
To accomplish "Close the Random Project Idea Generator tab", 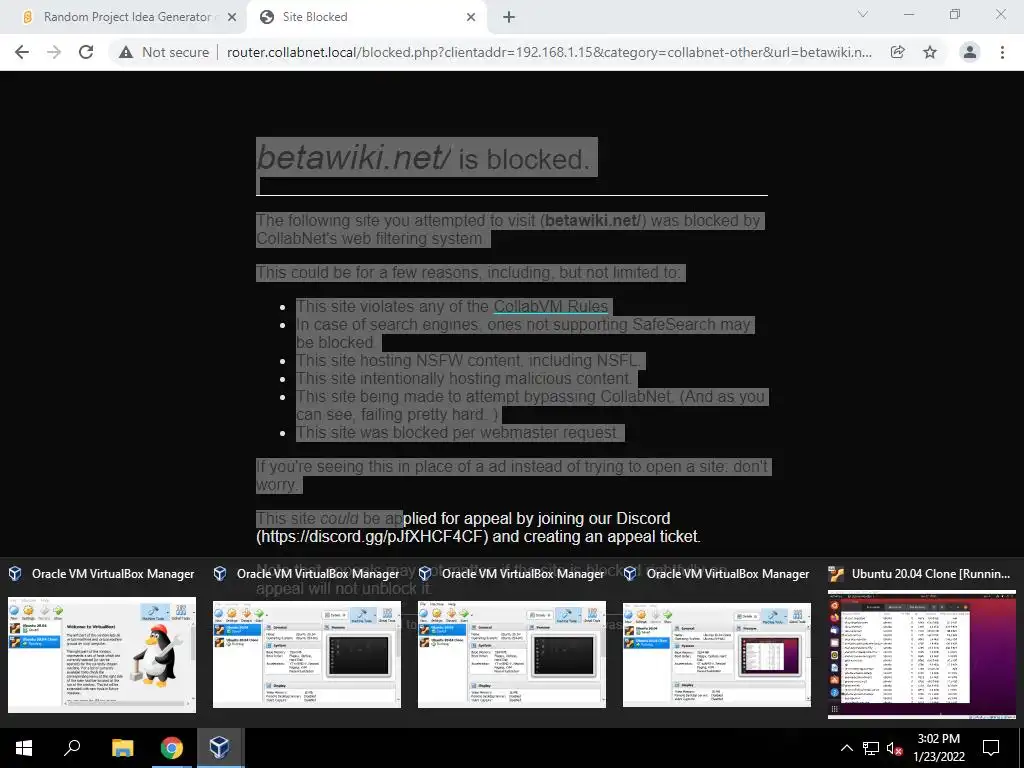I will (232, 17).
